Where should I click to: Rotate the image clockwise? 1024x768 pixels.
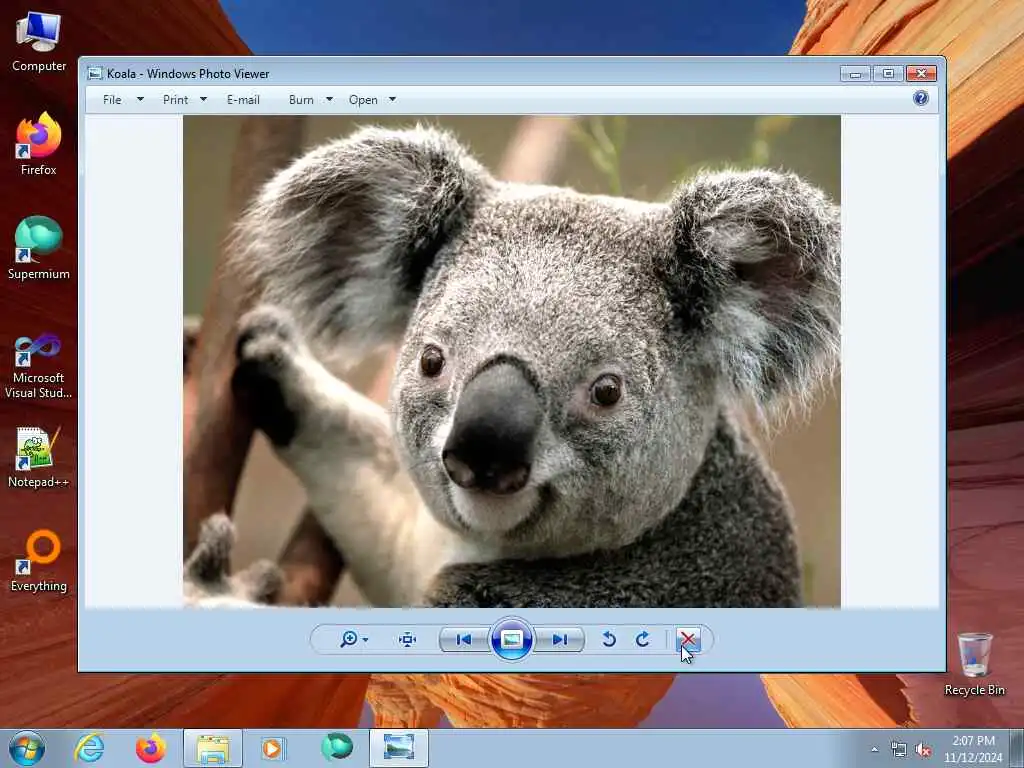point(643,640)
